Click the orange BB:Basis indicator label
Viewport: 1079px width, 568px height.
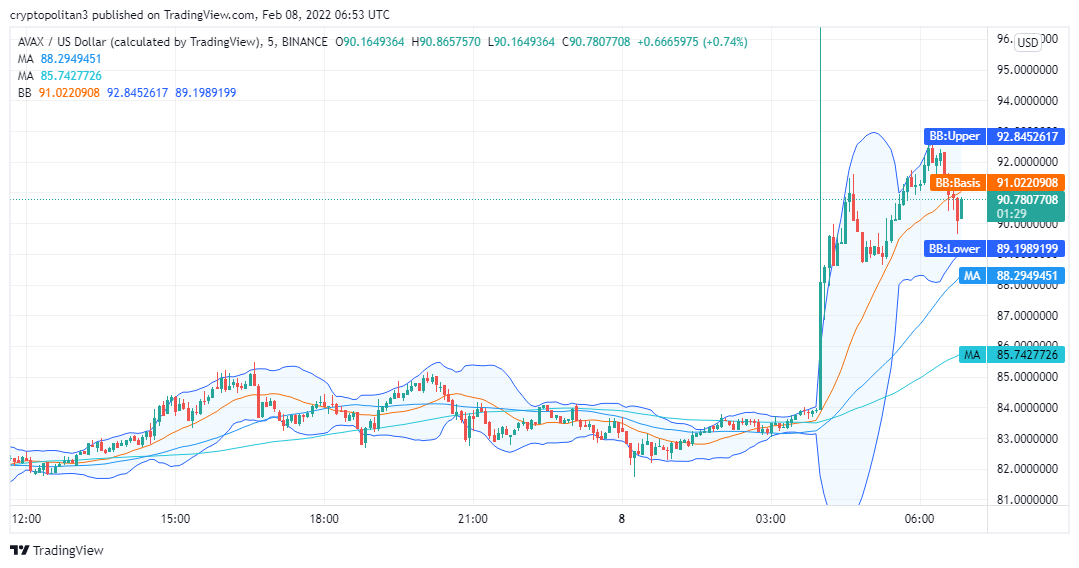coord(958,183)
